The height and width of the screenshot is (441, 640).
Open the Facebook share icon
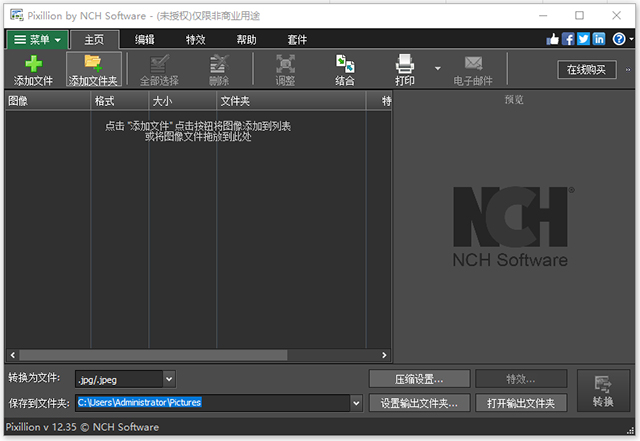(x=568, y=39)
